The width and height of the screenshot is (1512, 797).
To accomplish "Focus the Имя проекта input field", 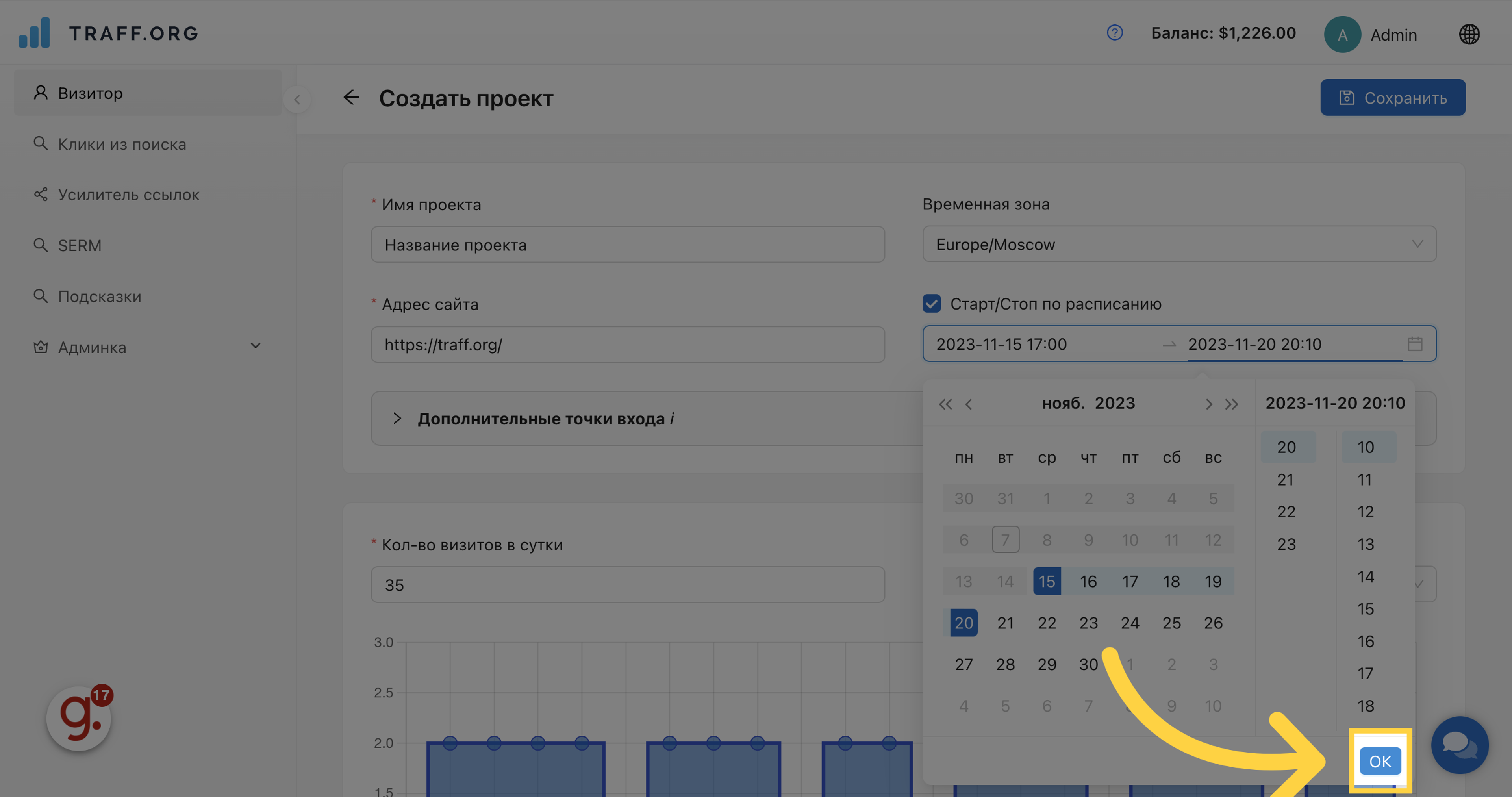I will [628, 245].
